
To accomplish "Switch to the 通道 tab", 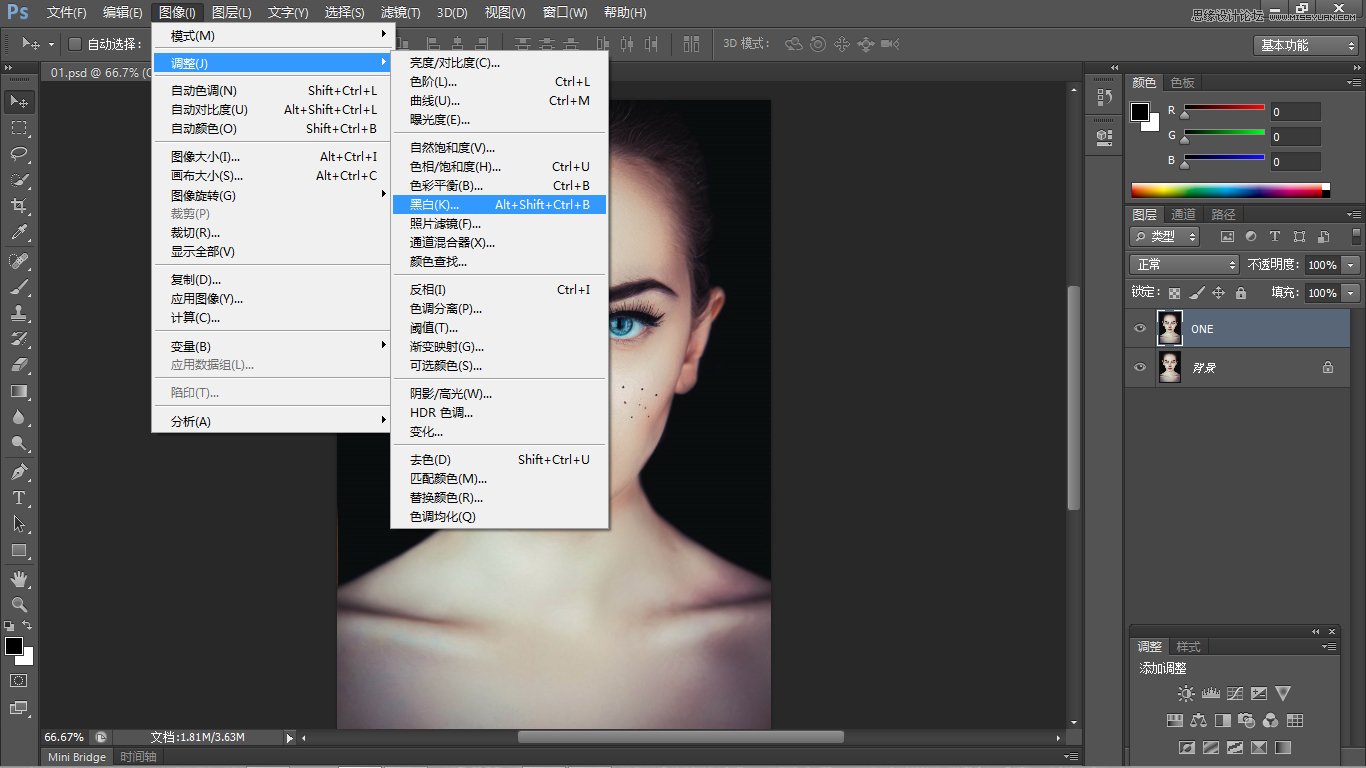I will [1185, 213].
